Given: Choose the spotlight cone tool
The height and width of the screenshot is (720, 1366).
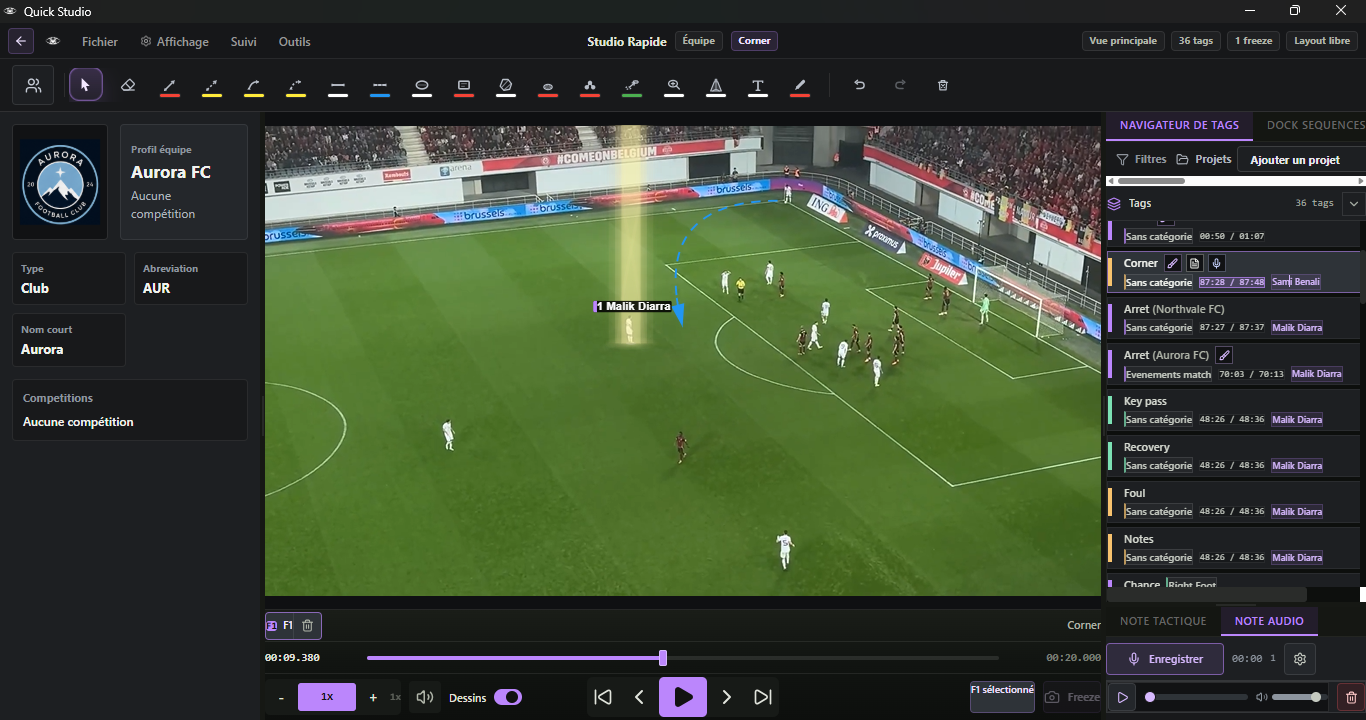Looking at the screenshot, I should click(x=716, y=85).
